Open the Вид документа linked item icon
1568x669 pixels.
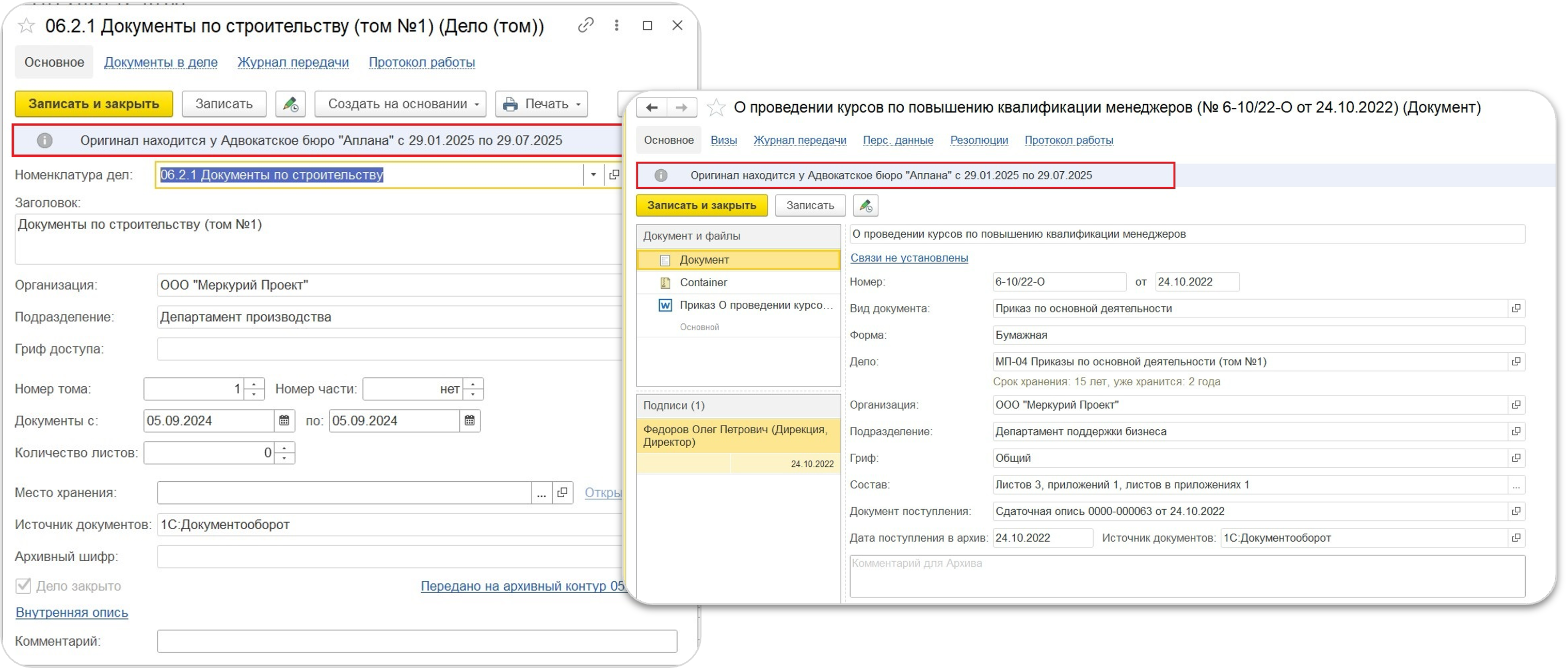[1516, 309]
